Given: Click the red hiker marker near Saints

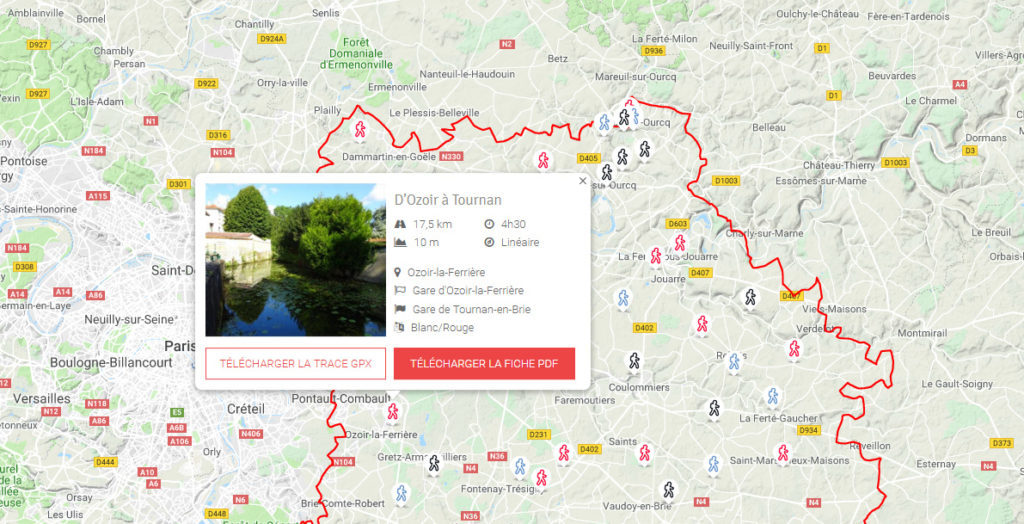Looking at the screenshot, I should 645,453.
